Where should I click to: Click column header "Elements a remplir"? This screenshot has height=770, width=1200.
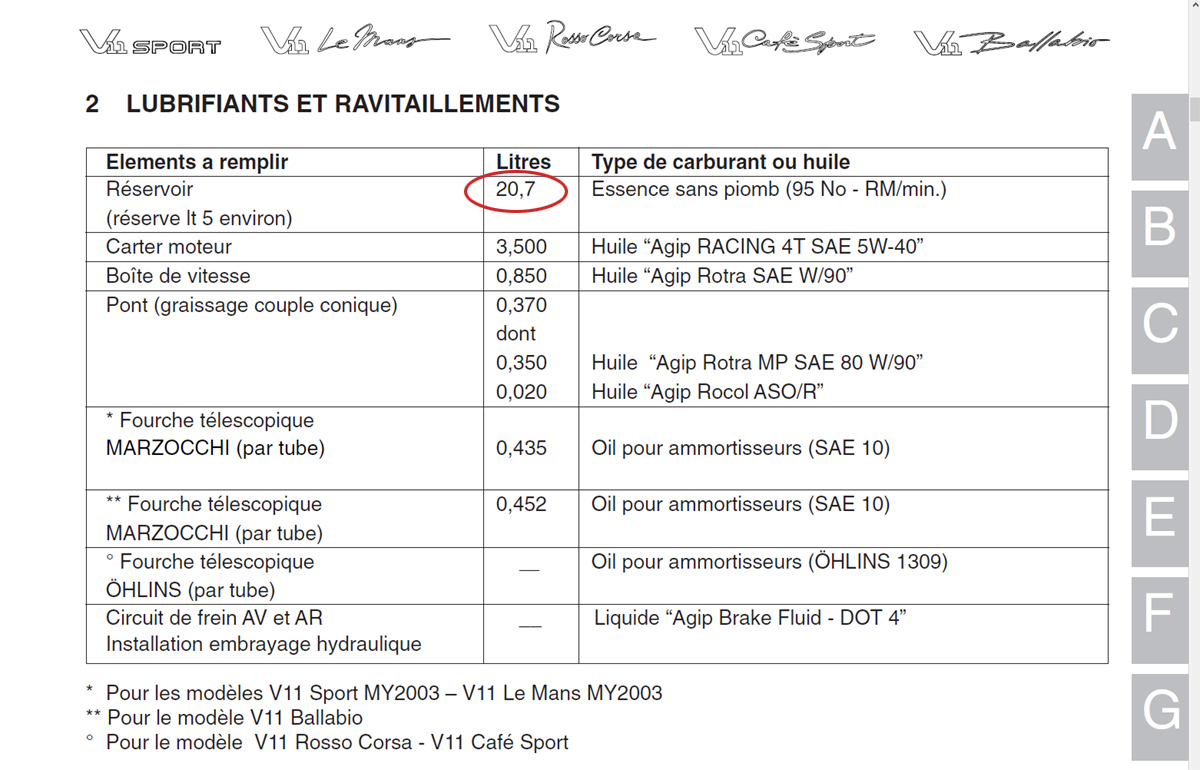point(197,162)
